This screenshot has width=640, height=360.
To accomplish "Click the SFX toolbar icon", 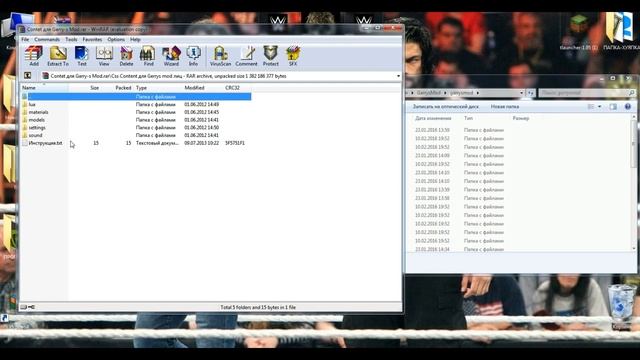I will [293, 56].
